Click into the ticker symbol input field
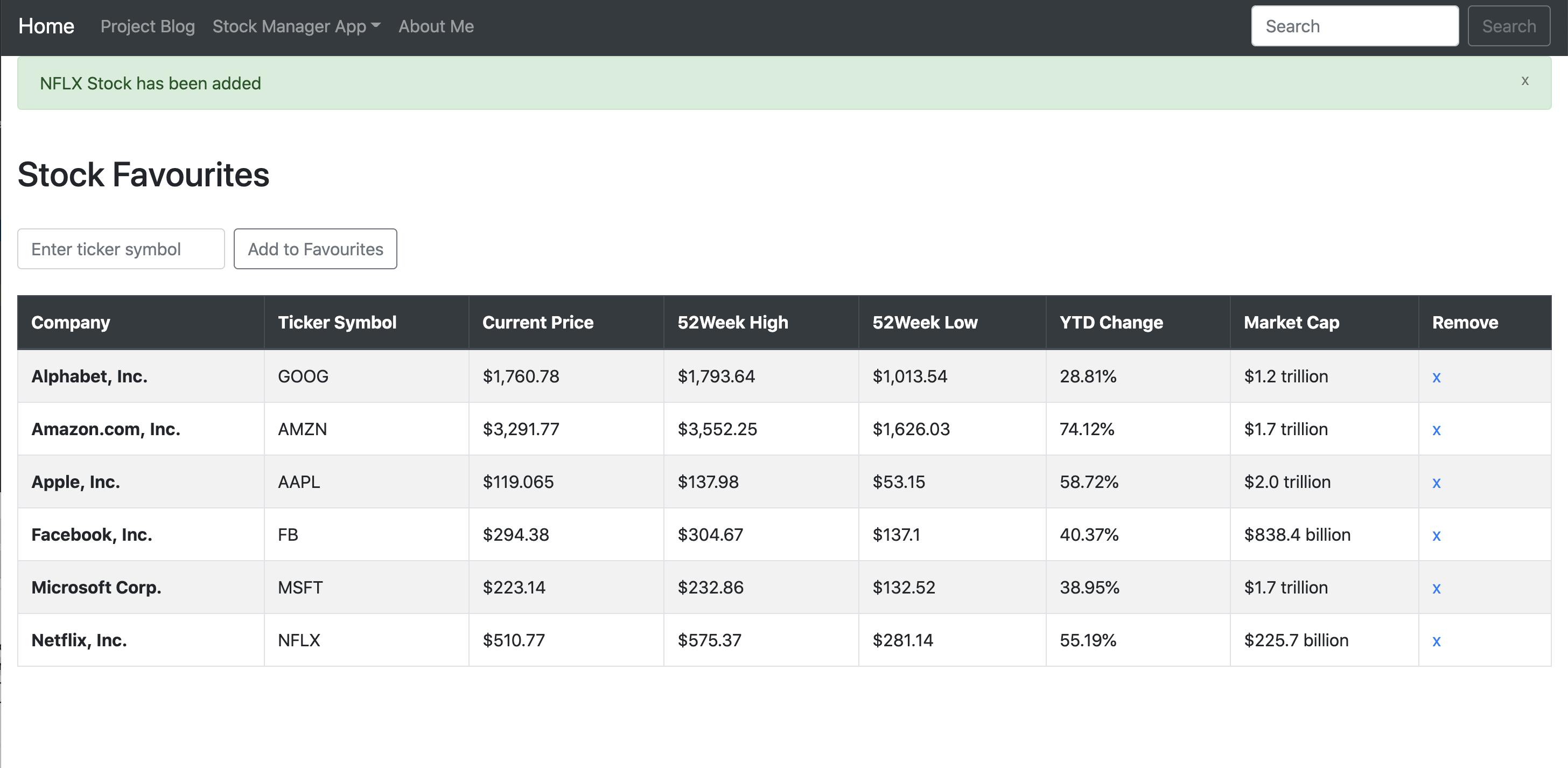 [121, 248]
